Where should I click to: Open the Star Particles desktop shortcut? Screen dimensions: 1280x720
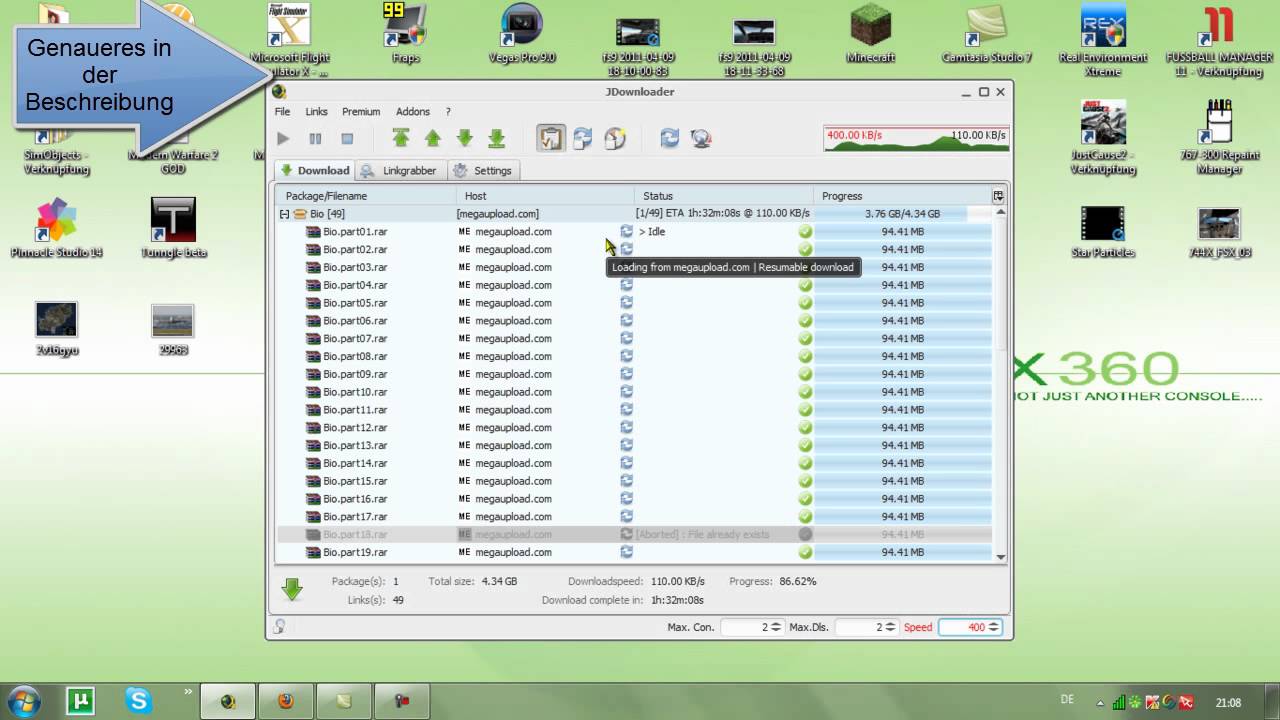tap(1103, 232)
